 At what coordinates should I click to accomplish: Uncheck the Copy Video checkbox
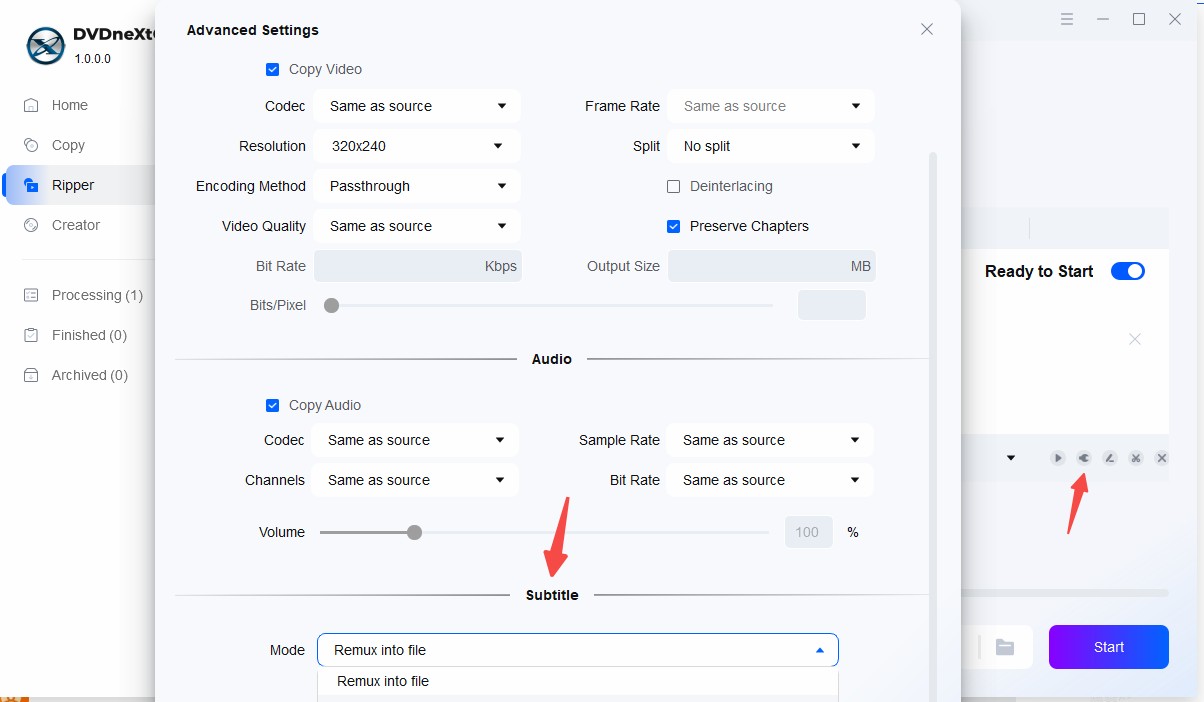click(272, 70)
